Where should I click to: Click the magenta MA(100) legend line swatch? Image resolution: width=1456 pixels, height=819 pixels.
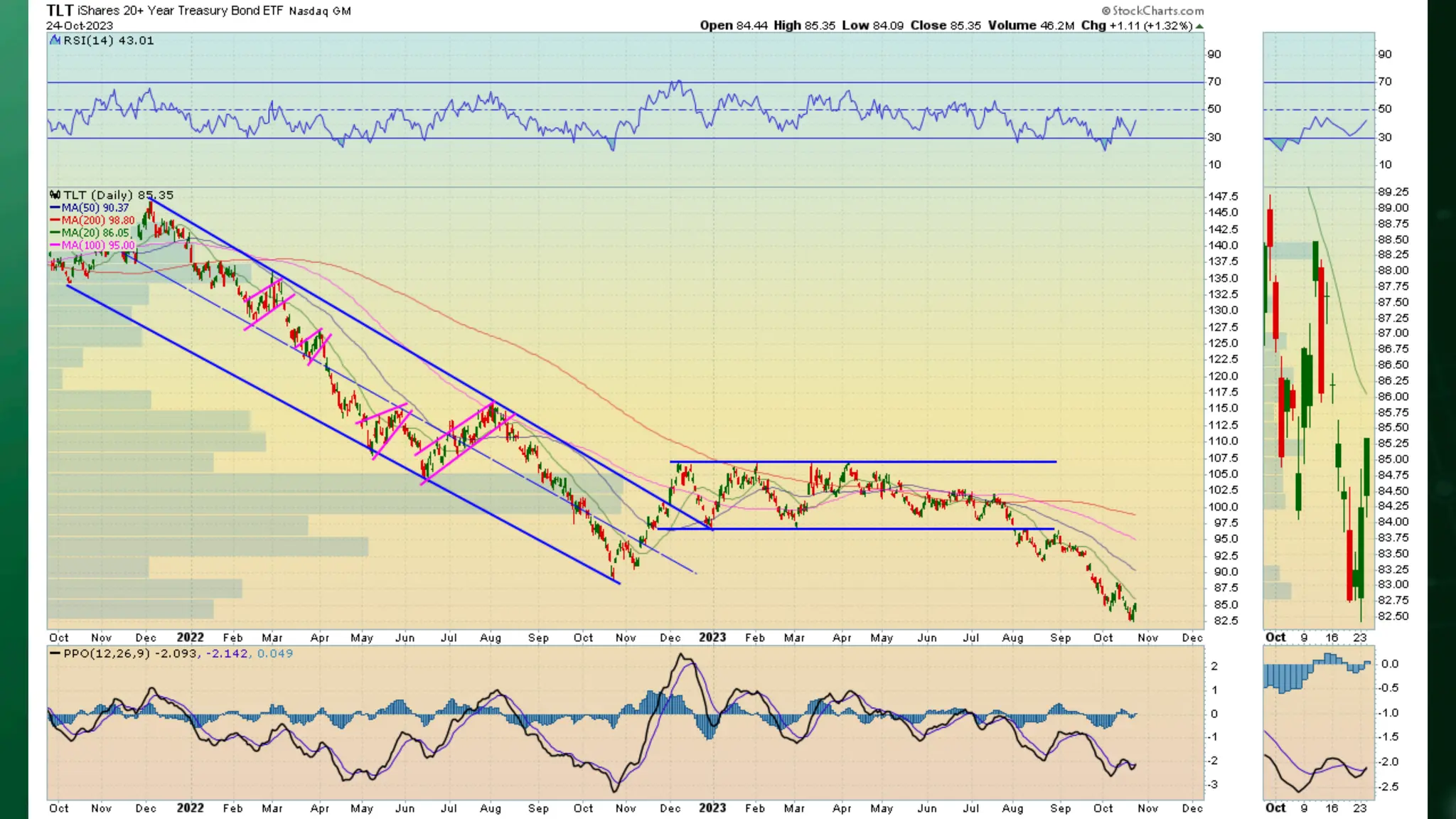click(x=55, y=245)
